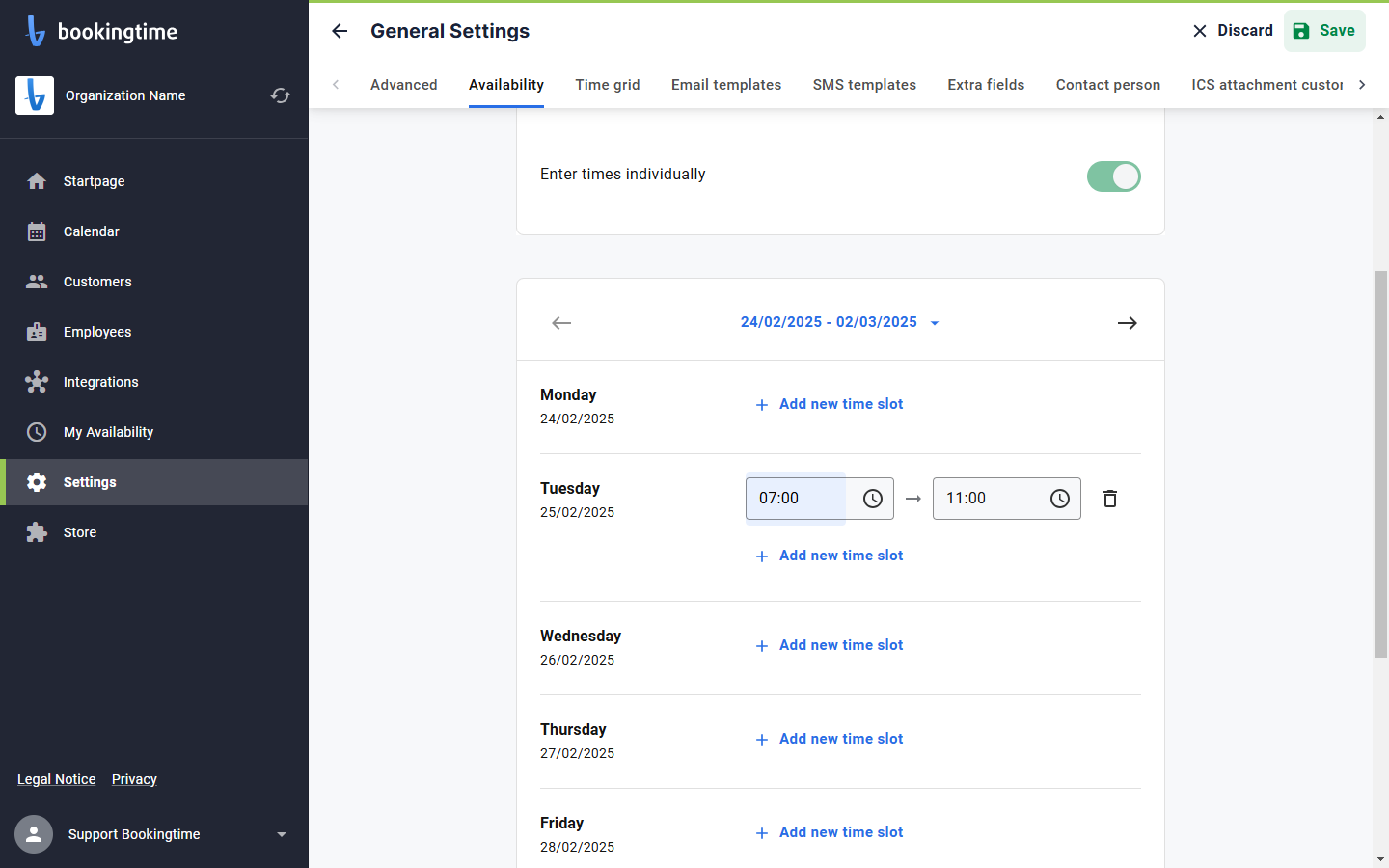The image size is (1389, 868).
Task: Disable the Enter times individually toggle
Action: 1114,176
